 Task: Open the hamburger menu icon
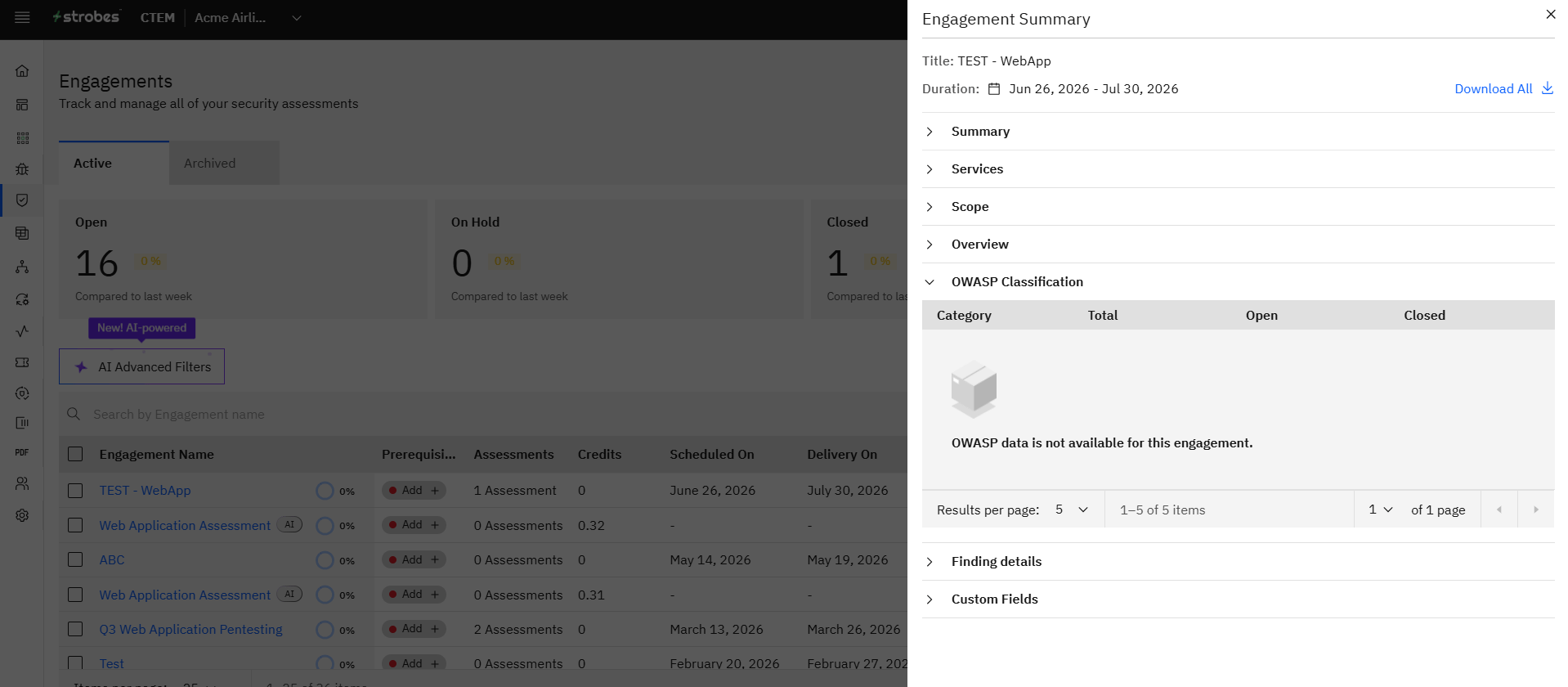point(22,18)
